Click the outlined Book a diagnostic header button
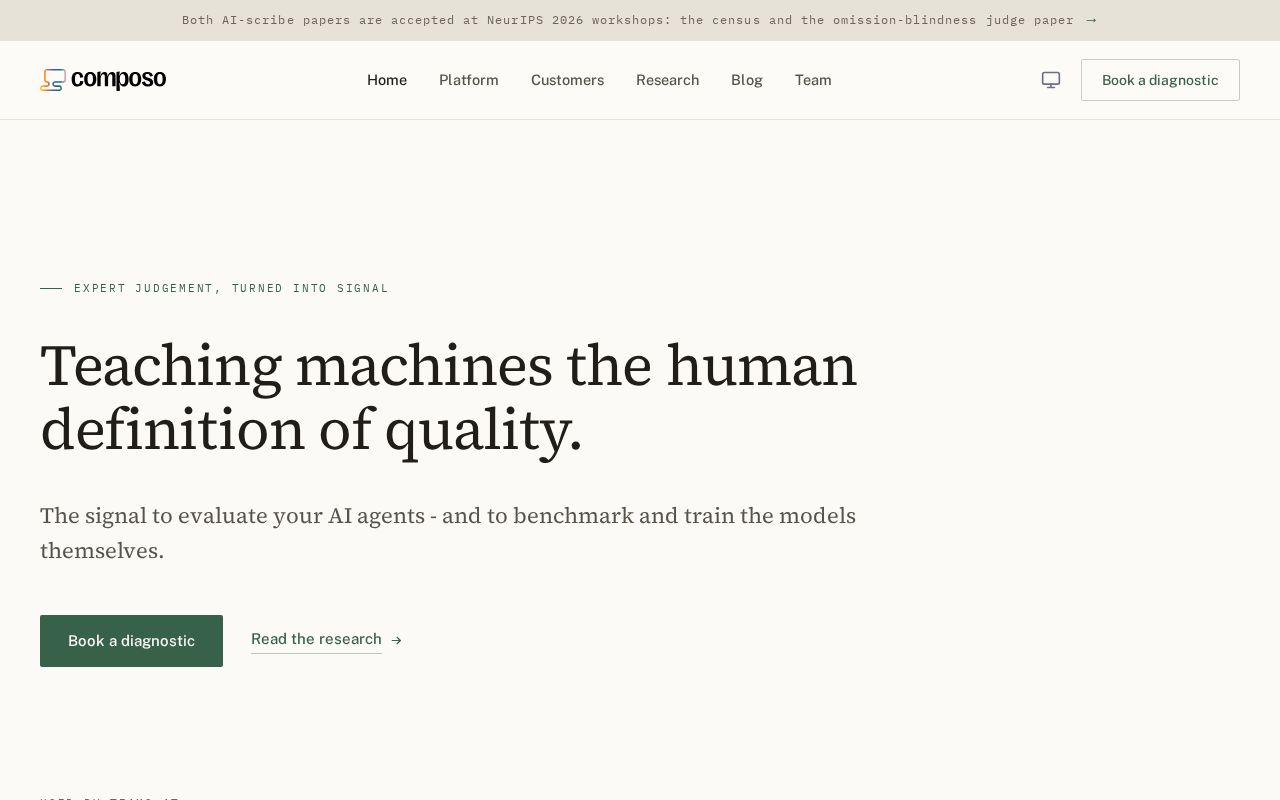The height and width of the screenshot is (800, 1280). (x=1160, y=80)
